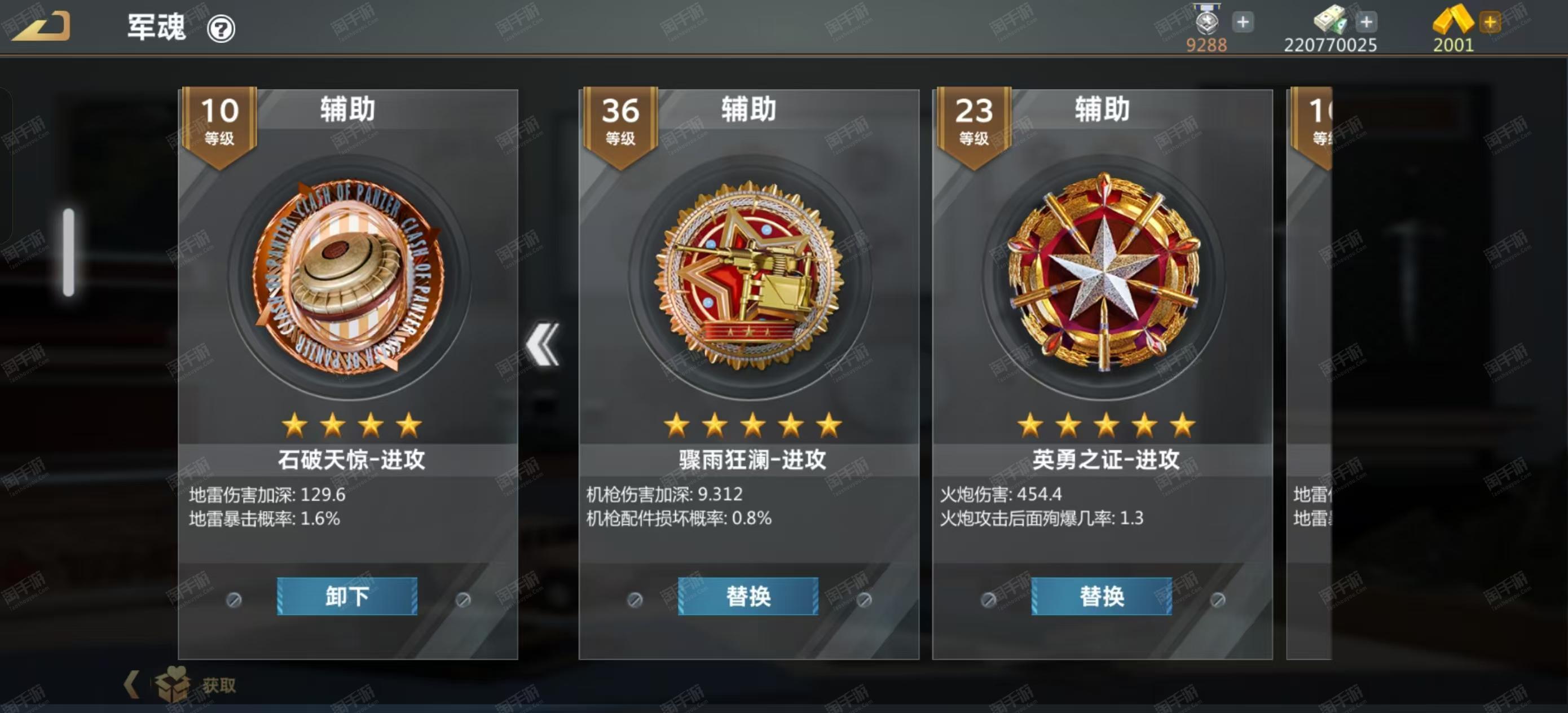The height and width of the screenshot is (713, 1568).
Task: Select the 骤雨狂澜 machine gun emblem
Action: point(748,276)
